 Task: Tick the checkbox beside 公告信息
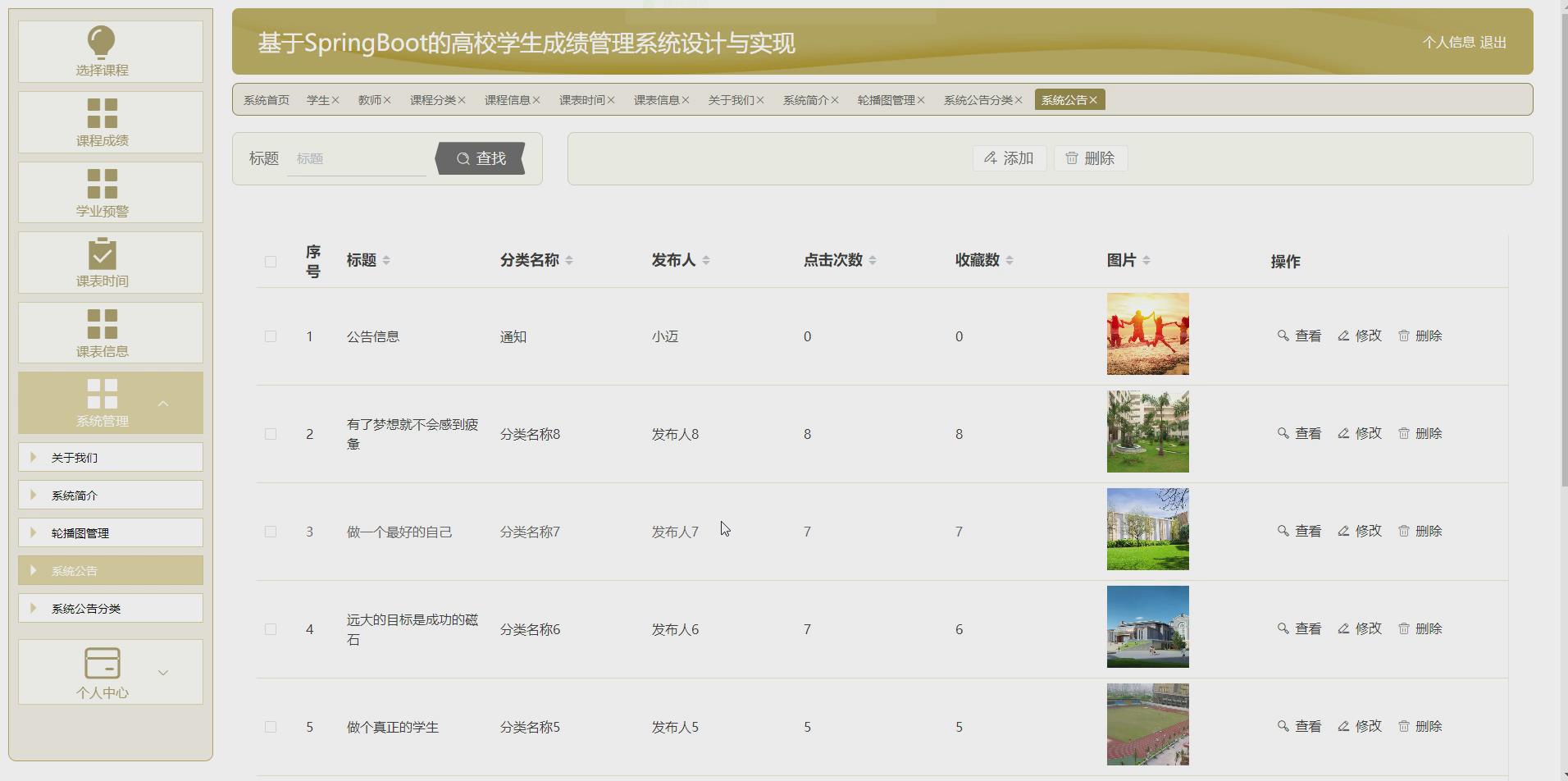pos(271,336)
